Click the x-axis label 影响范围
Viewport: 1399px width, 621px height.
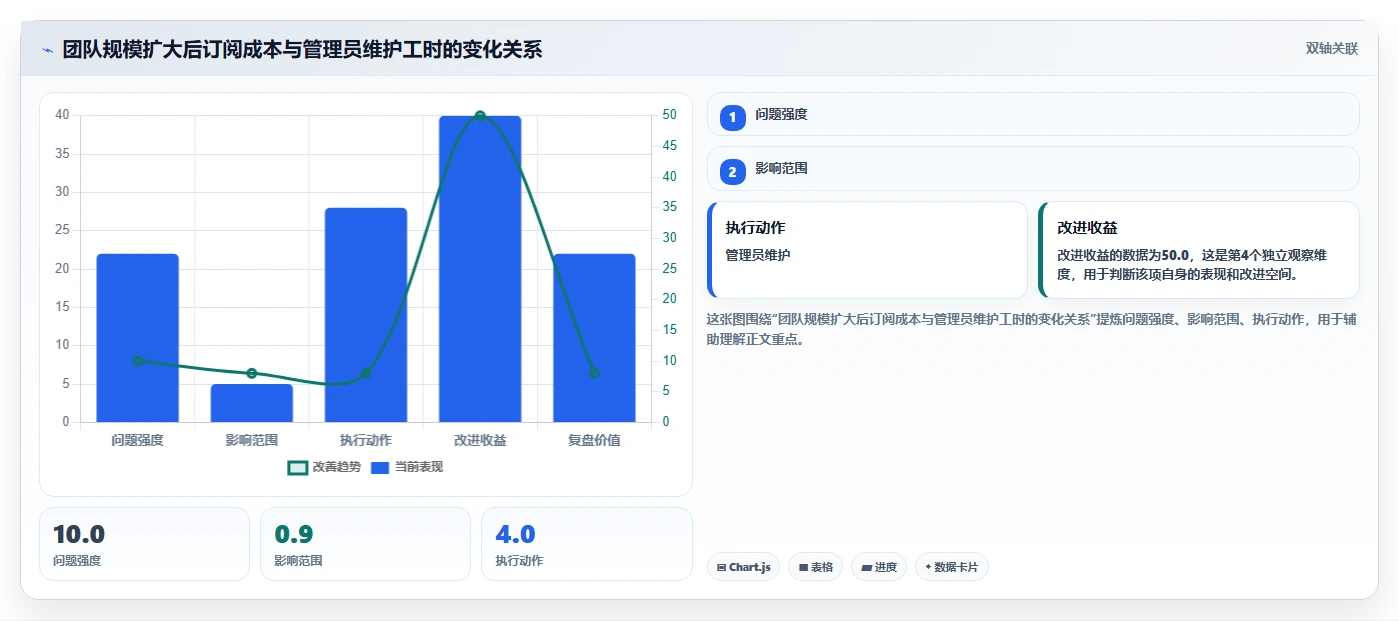coord(251,440)
